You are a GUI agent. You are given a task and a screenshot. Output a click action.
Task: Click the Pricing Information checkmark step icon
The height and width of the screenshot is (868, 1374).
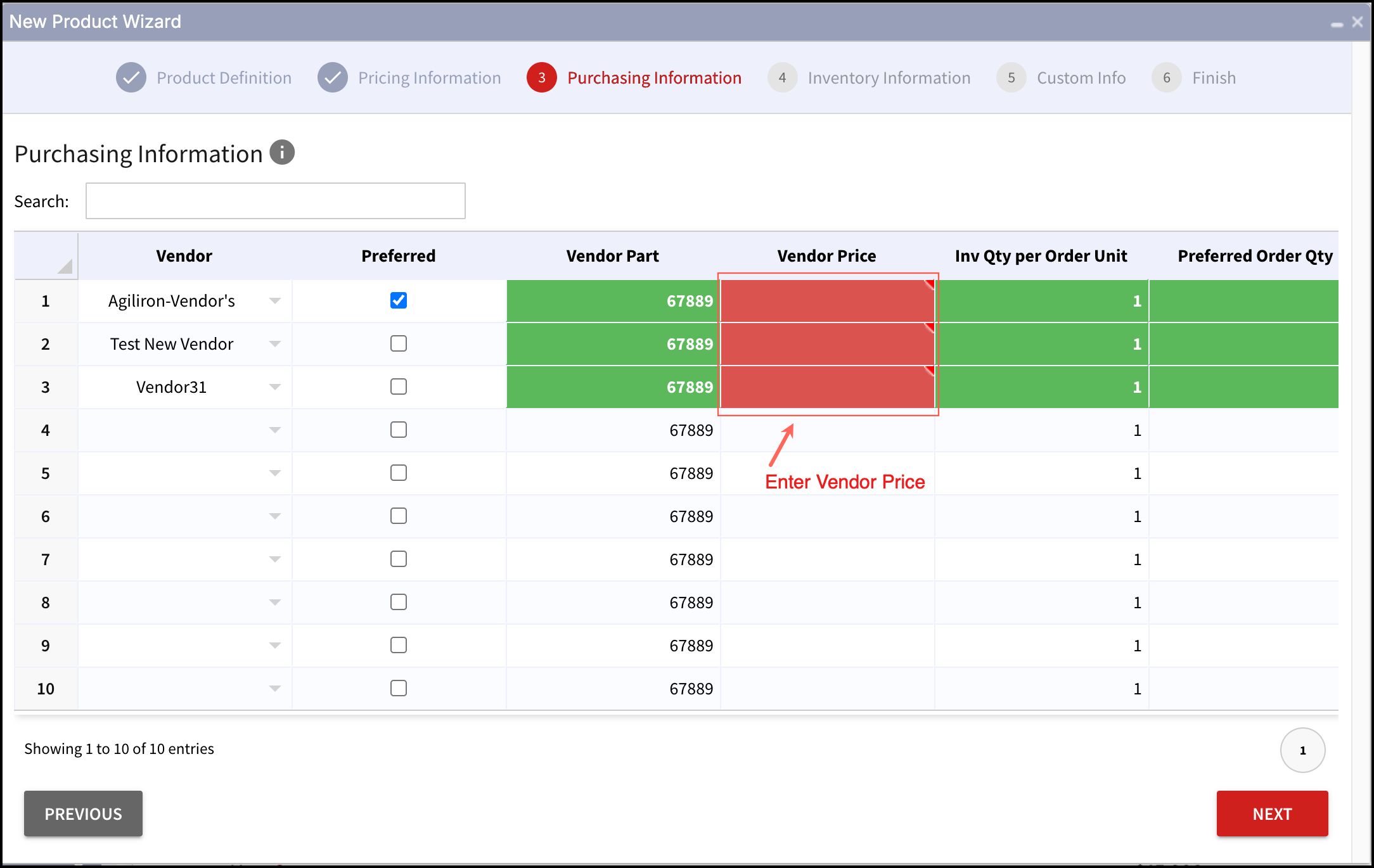coord(333,78)
